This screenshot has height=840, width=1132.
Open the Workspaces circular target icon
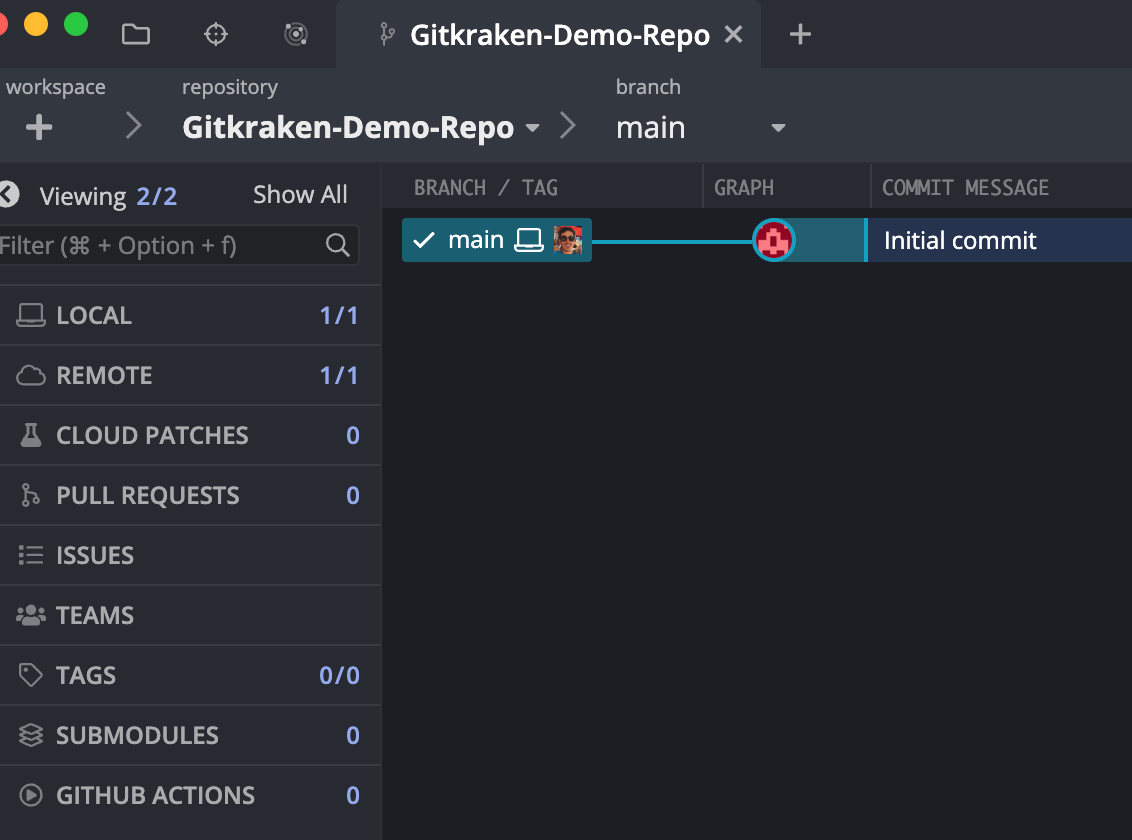296,34
